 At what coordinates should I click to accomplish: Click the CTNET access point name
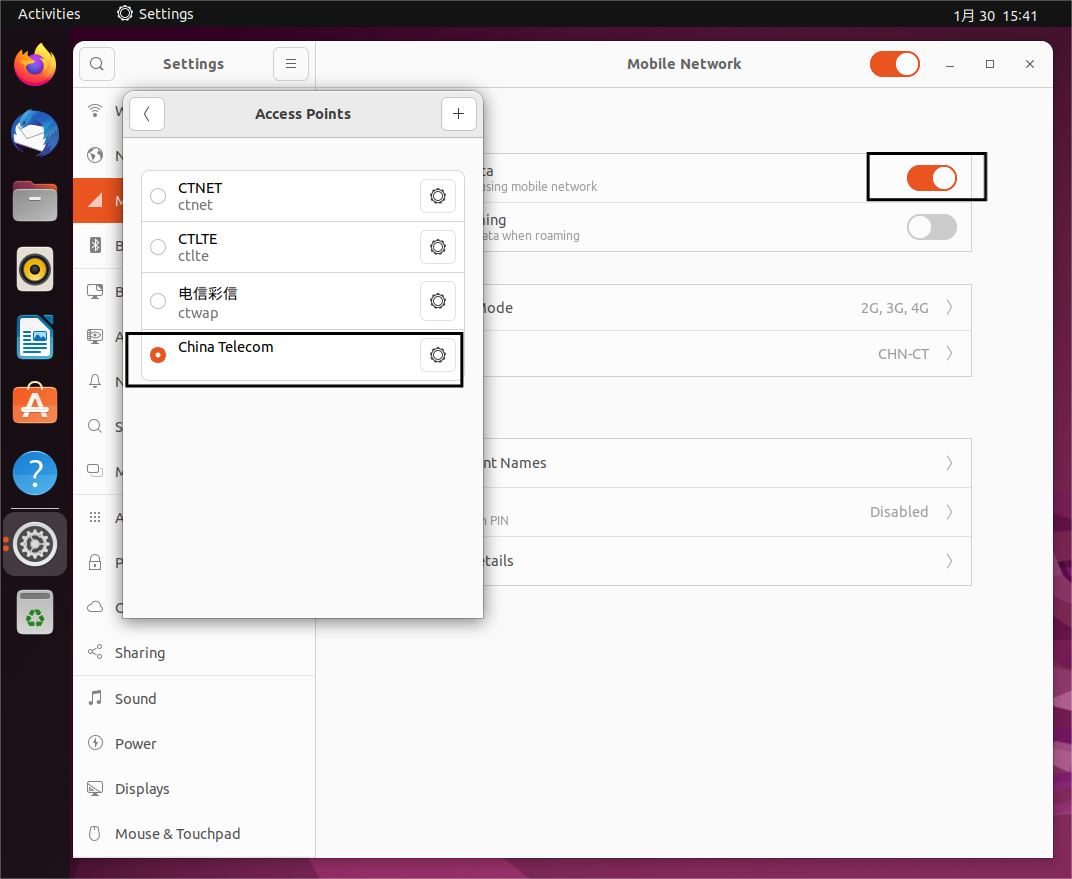(200, 188)
